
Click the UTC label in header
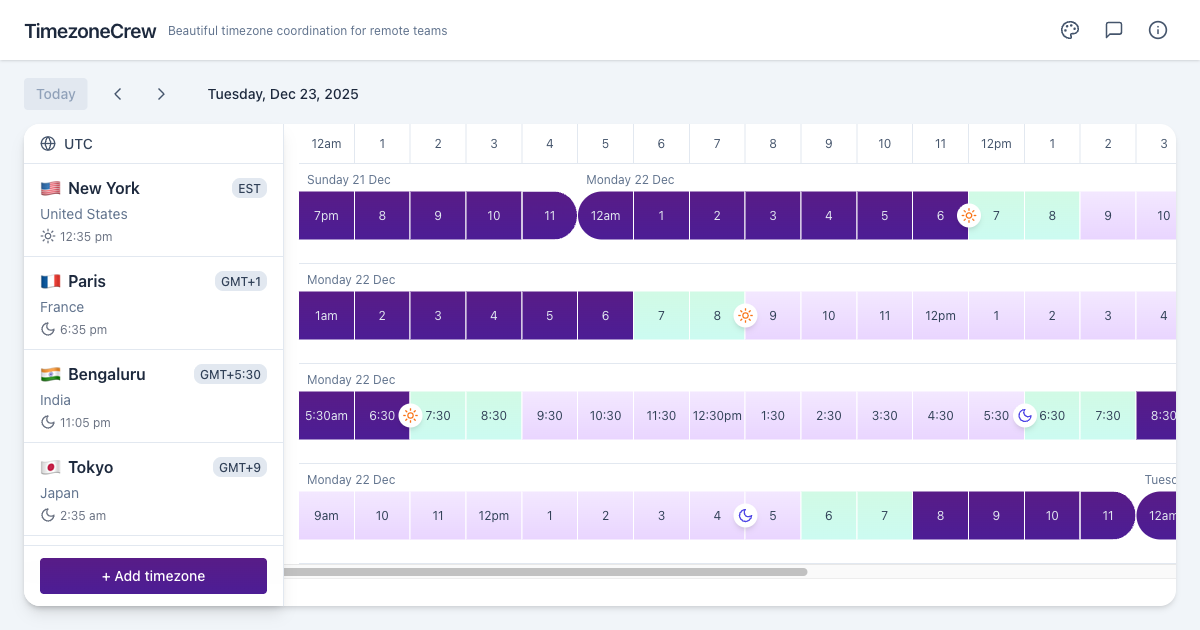[78, 144]
